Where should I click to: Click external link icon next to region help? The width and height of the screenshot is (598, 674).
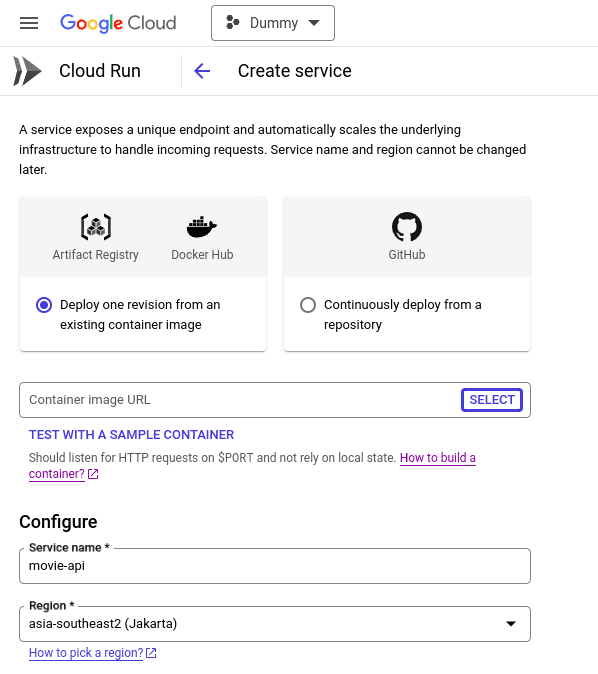pos(151,653)
